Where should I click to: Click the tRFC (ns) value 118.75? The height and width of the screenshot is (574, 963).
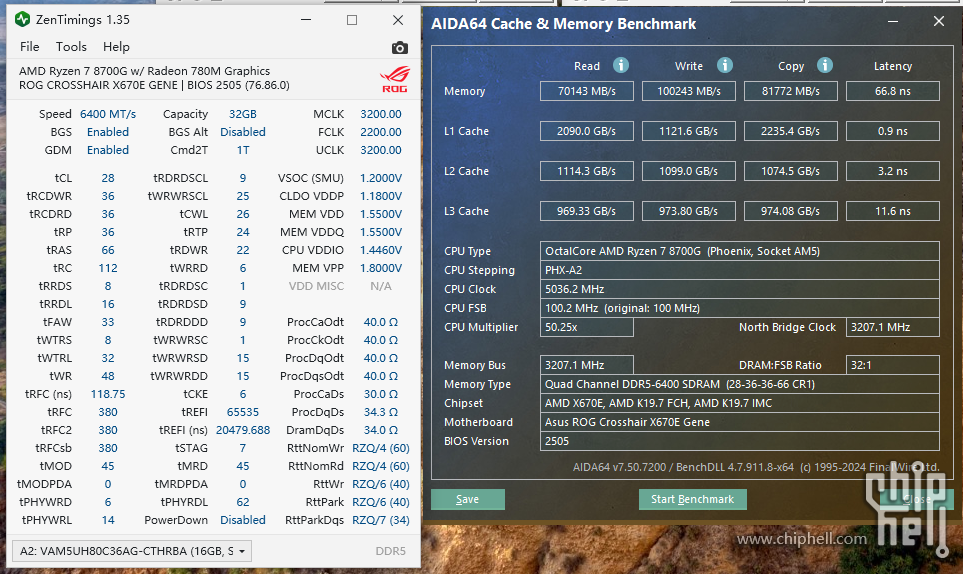pyautogui.click(x=108, y=394)
